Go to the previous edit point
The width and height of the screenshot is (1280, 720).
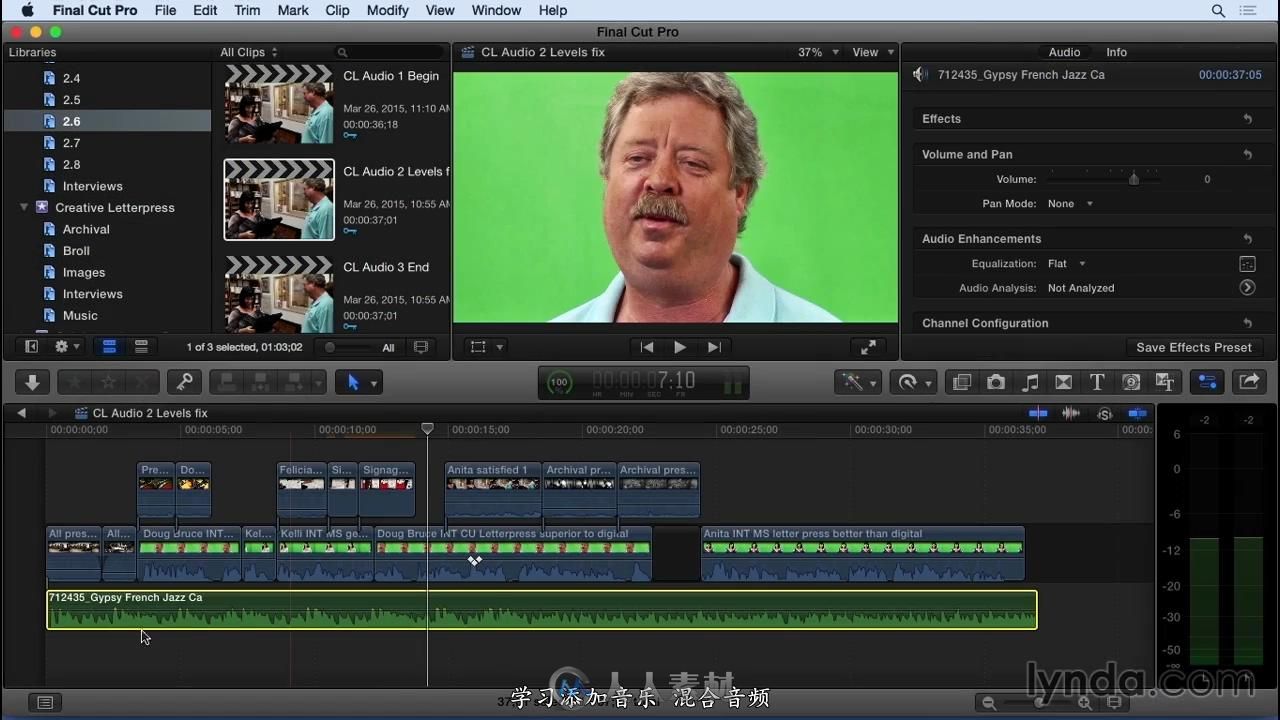647,347
